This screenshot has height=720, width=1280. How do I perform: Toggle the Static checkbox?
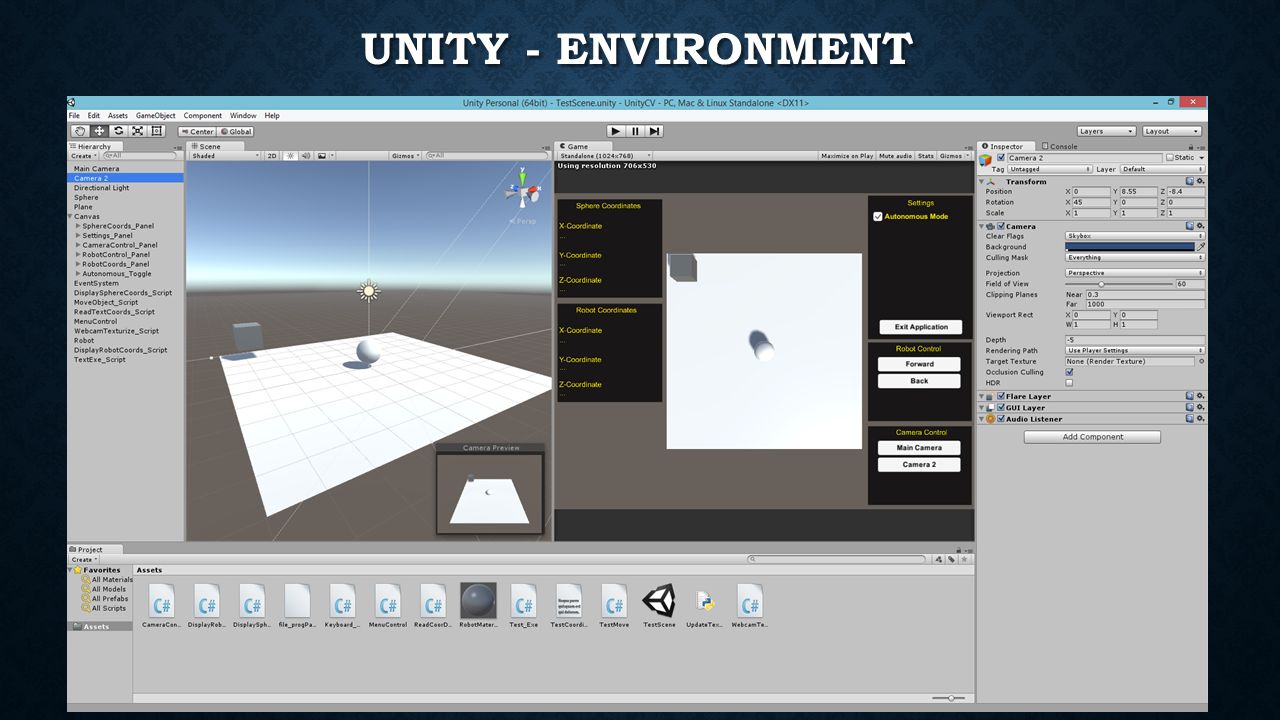click(x=1170, y=158)
